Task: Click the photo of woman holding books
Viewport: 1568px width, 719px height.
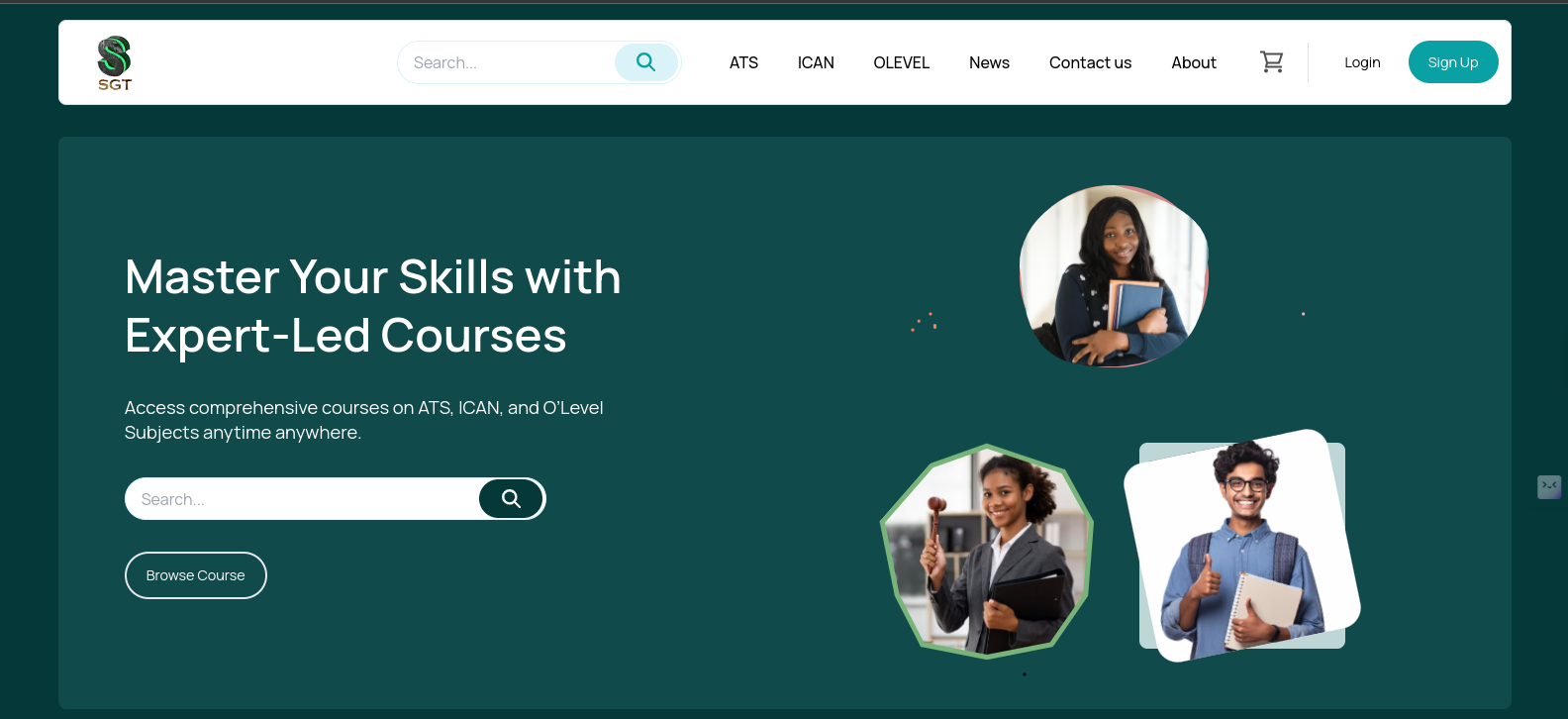Action: pyautogui.click(x=1114, y=276)
